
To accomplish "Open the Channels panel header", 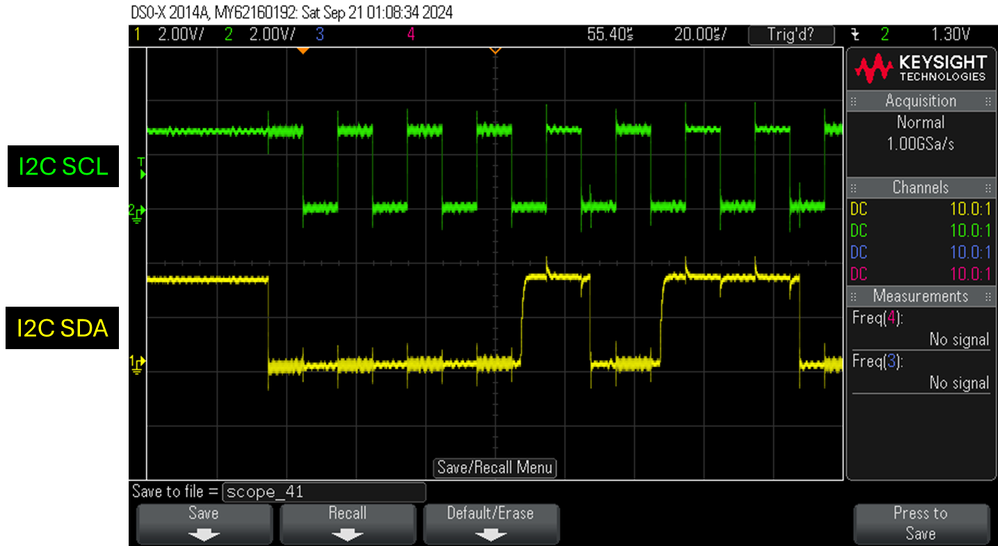I will (920, 187).
